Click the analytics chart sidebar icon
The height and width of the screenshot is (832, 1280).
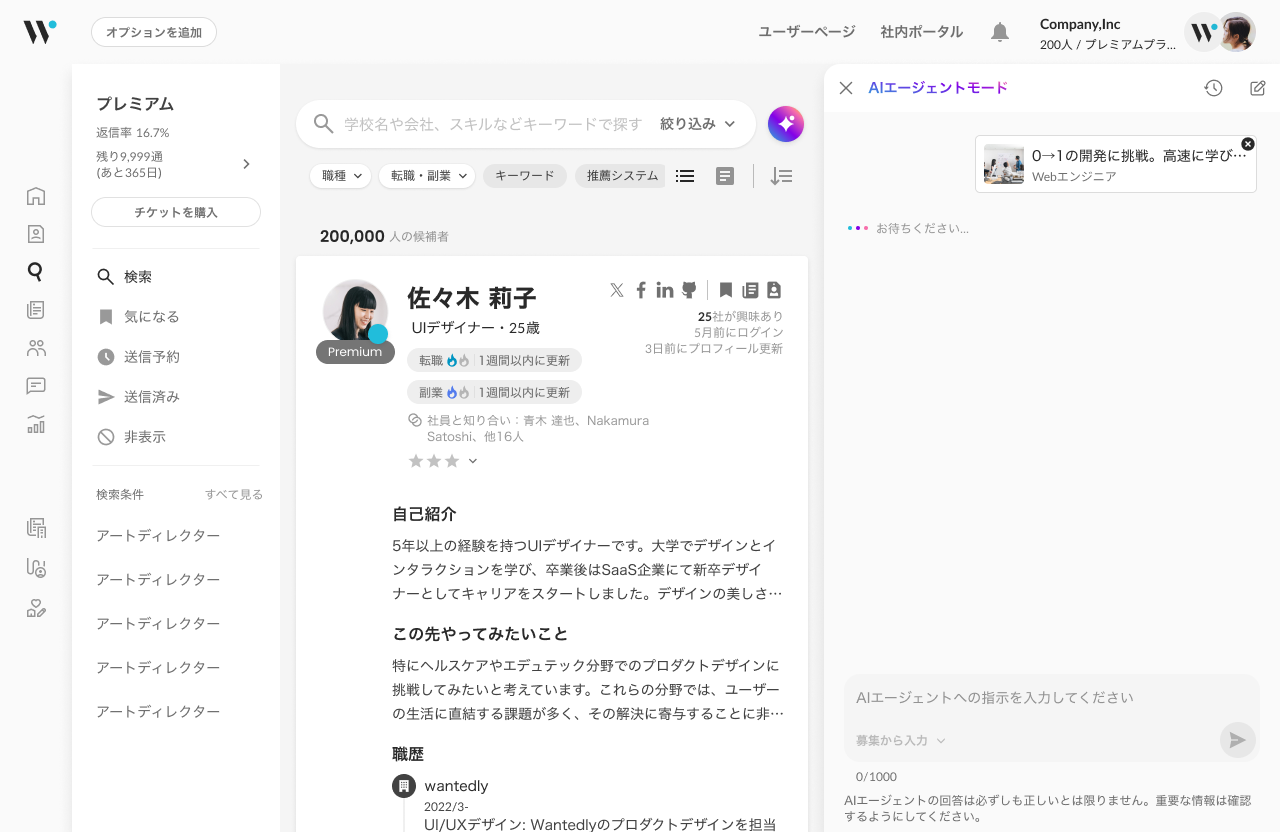(x=36, y=424)
